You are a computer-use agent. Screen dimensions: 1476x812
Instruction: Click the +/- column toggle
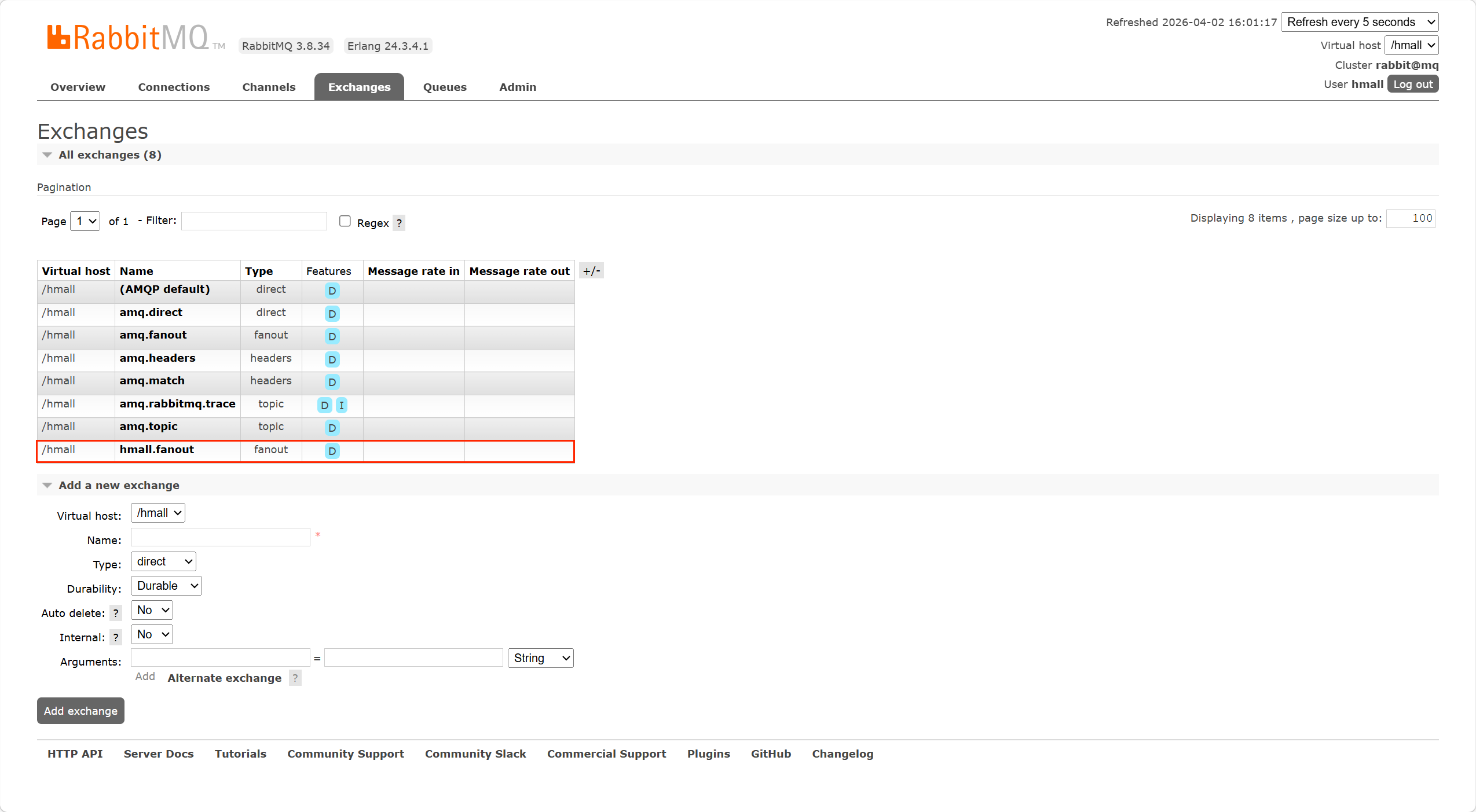tap(591, 271)
